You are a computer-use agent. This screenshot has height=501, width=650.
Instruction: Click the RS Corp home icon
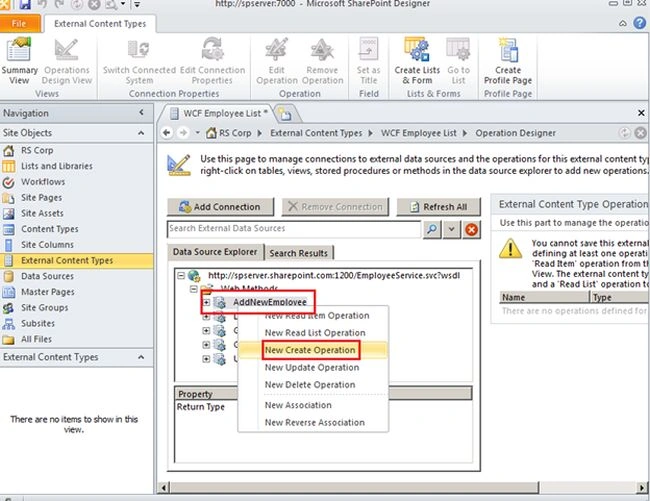click(x=211, y=133)
